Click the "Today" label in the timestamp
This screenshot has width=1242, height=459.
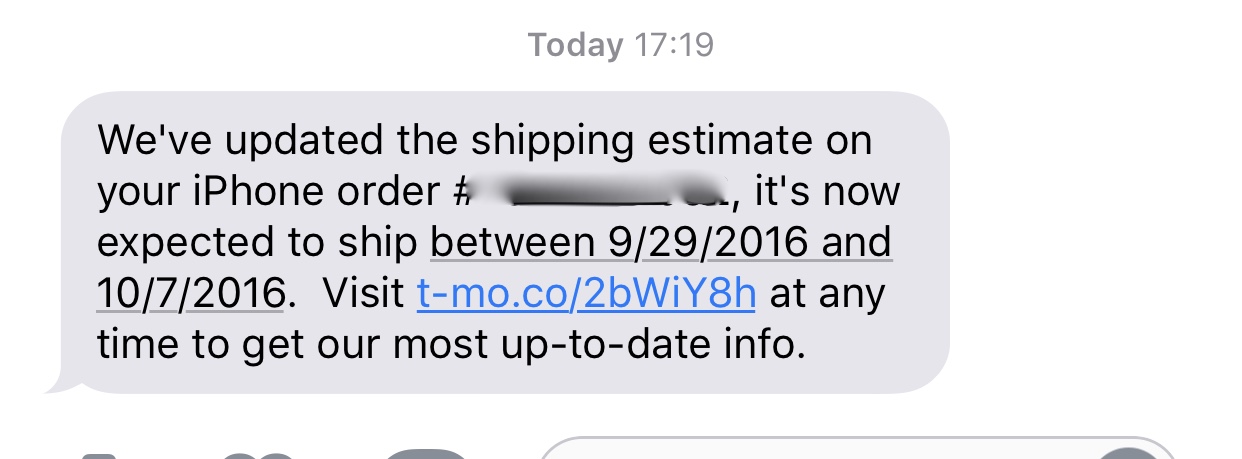tap(576, 45)
